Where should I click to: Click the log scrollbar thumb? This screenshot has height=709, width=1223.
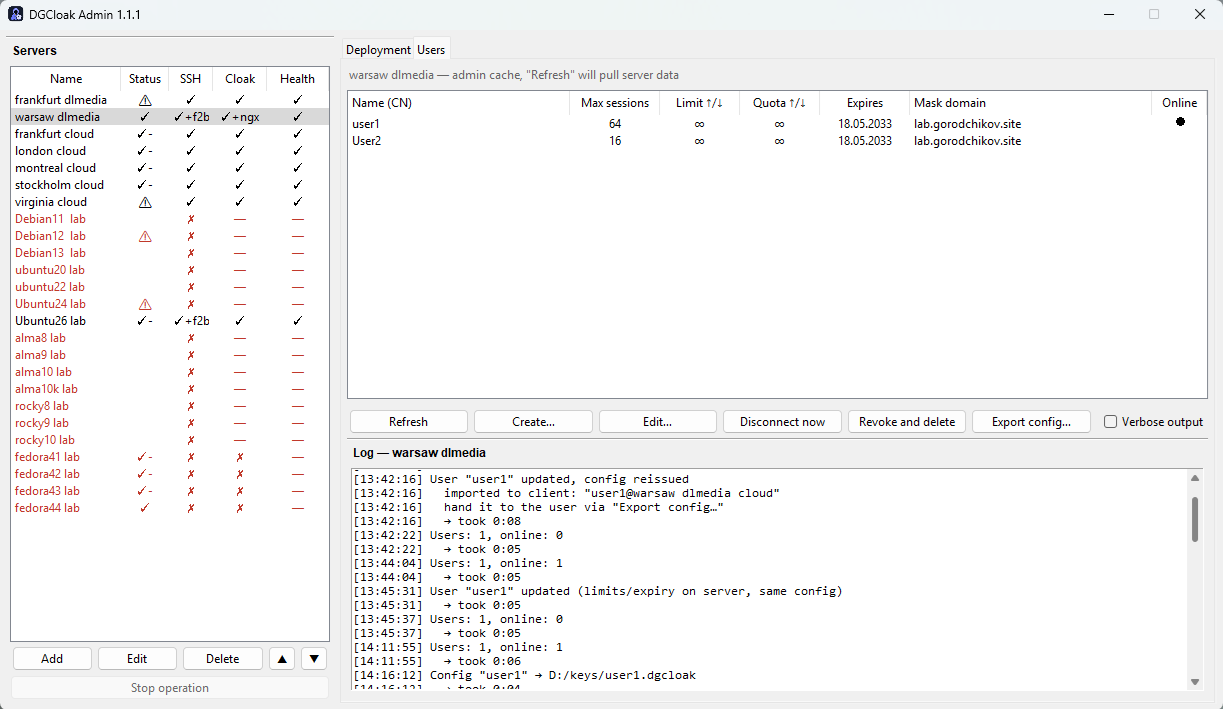tap(1195, 519)
